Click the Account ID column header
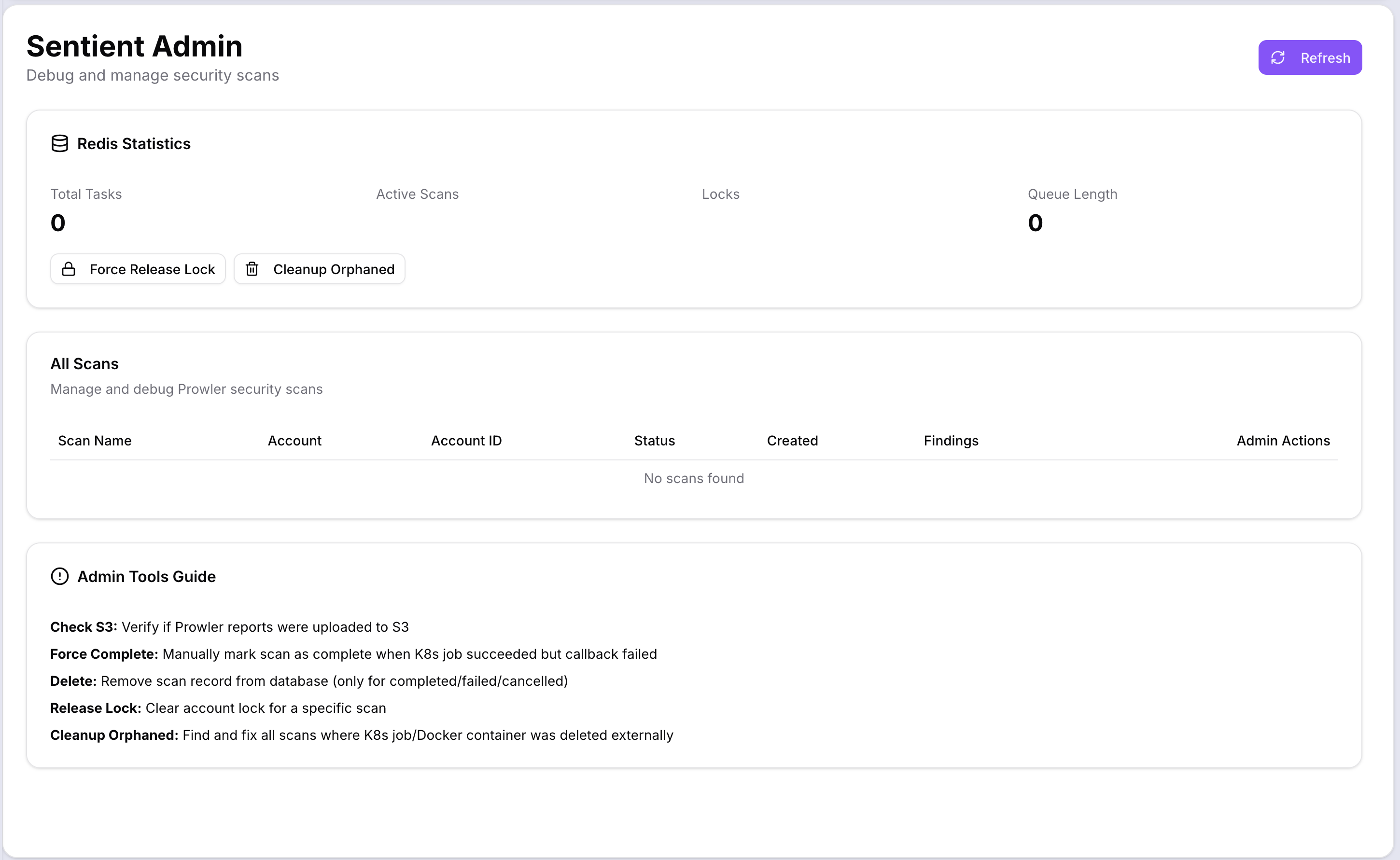Image resolution: width=1400 pixels, height=860 pixels. [466, 441]
